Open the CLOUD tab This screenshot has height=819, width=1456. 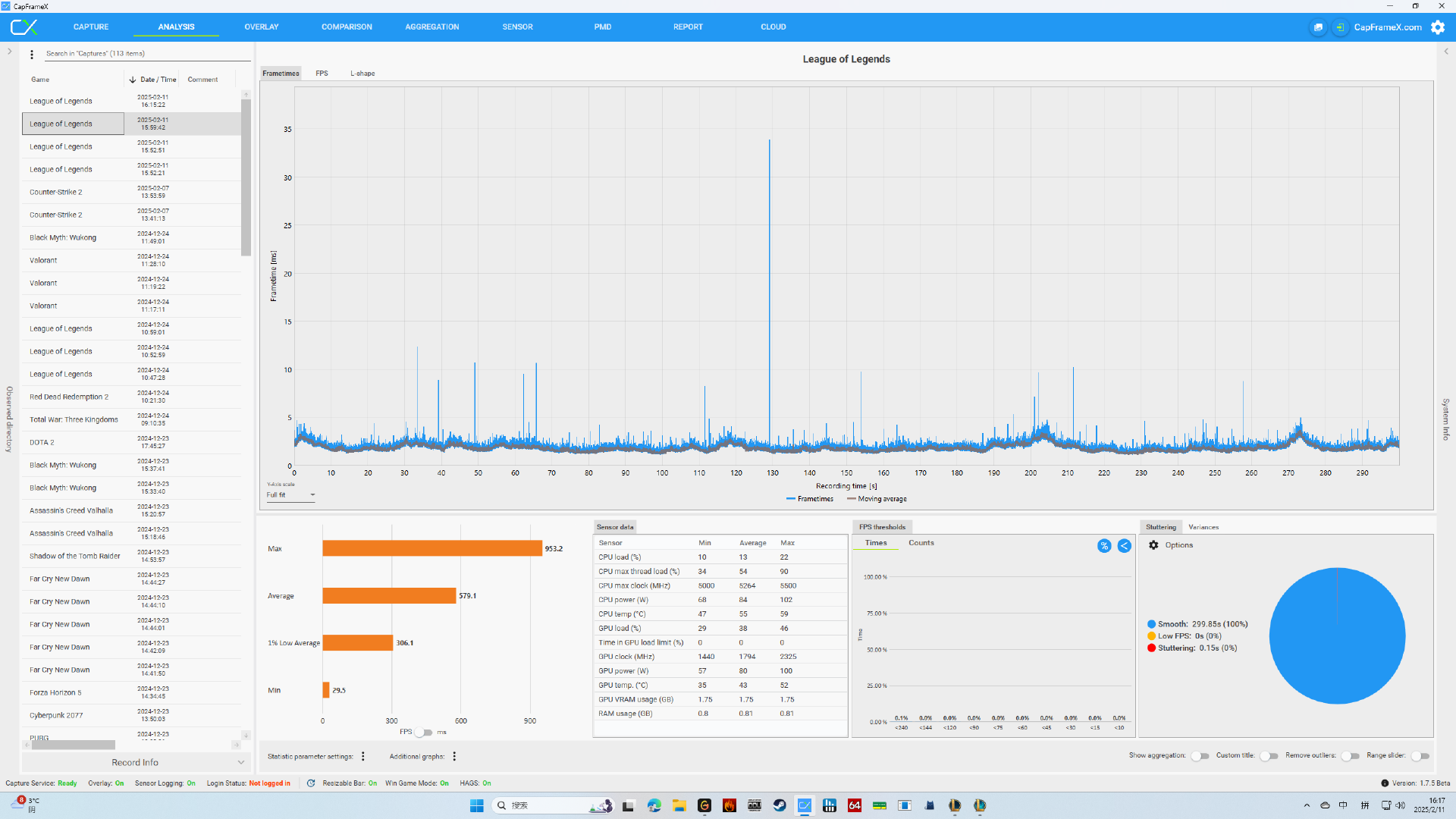(773, 27)
